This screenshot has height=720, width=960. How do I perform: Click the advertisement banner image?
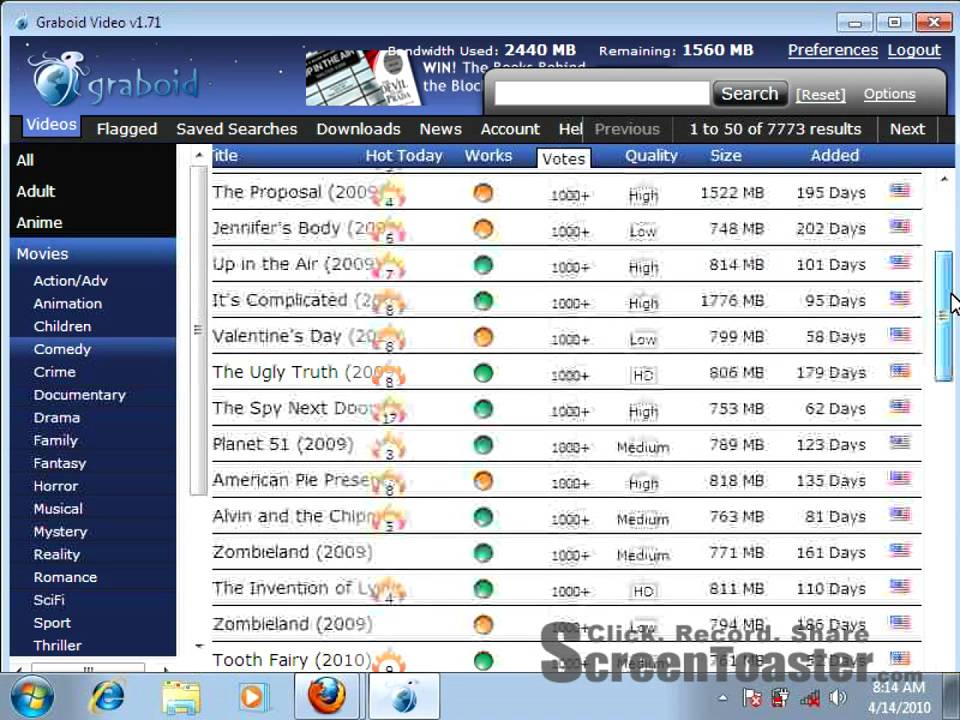pos(363,77)
